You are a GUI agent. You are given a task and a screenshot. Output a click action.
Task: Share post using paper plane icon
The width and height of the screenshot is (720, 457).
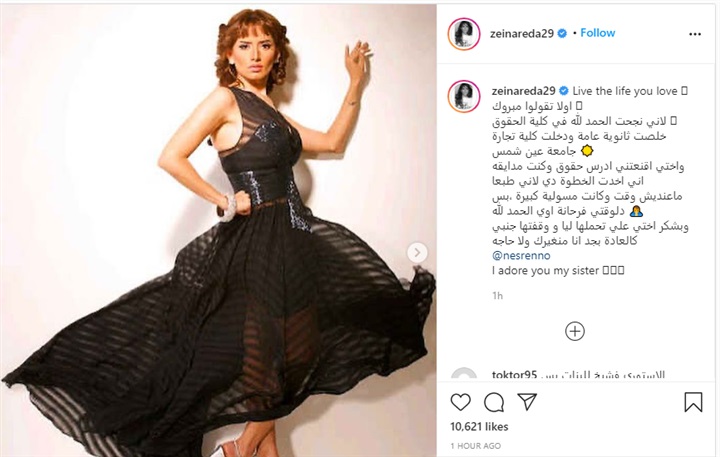tap(527, 401)
